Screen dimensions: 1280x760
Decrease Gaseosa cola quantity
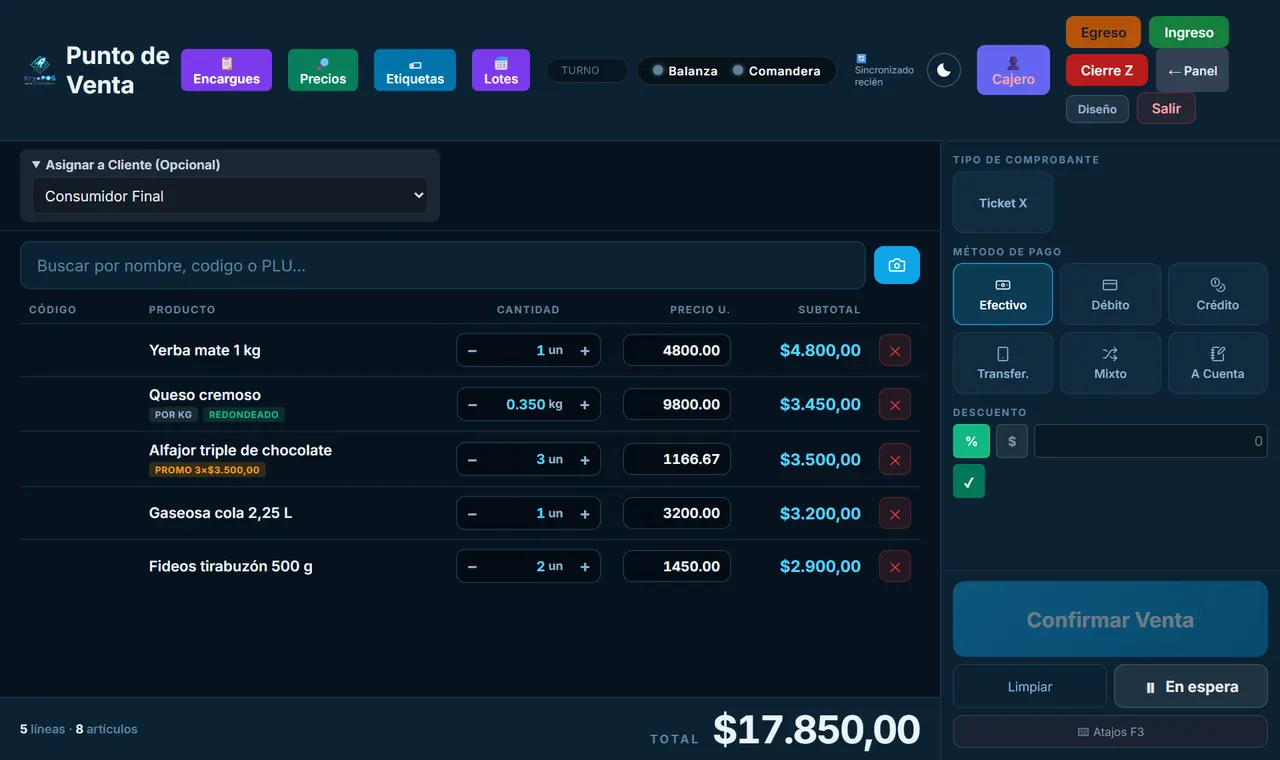(472, 514)
